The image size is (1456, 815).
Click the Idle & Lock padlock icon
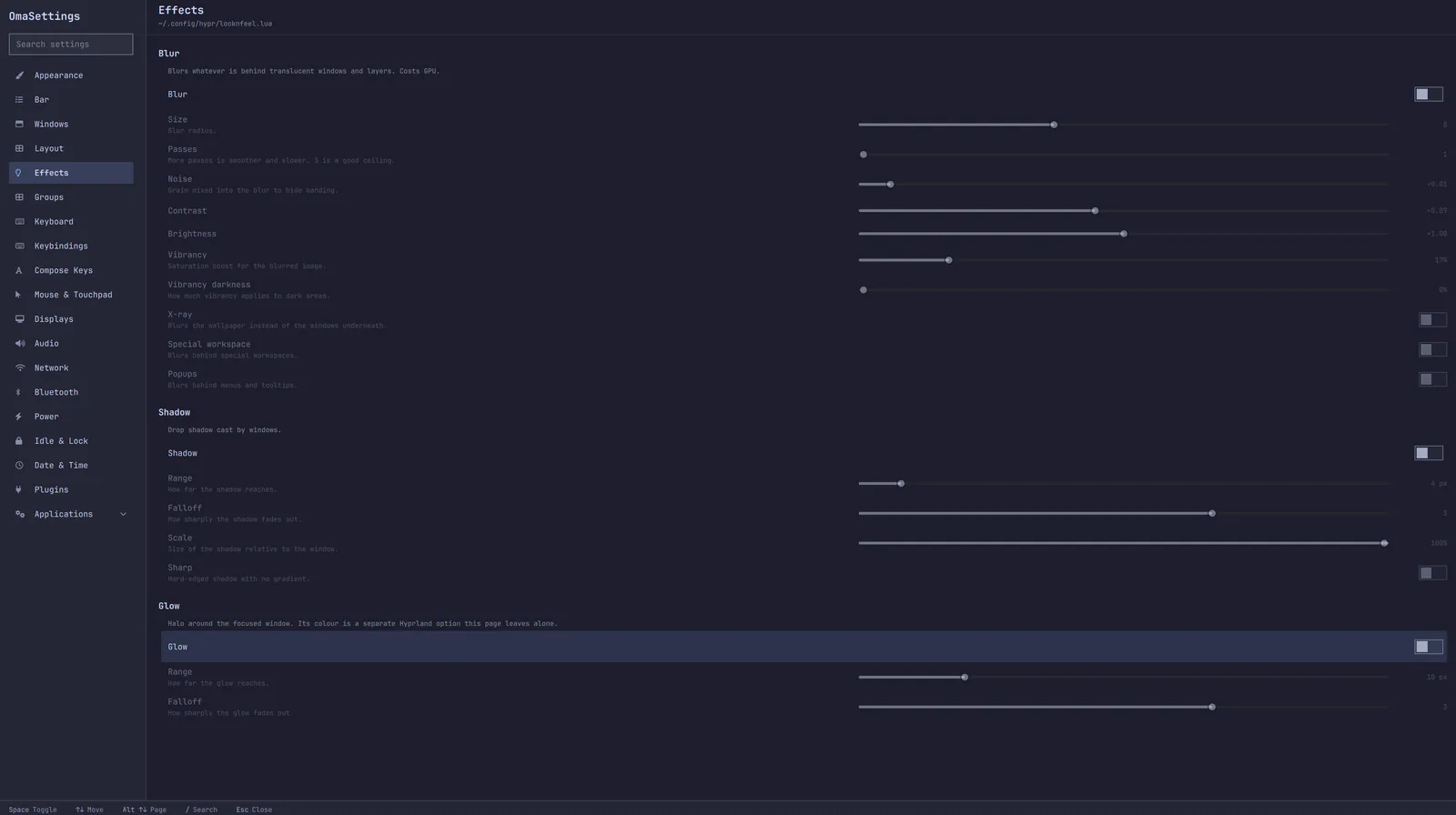pos(19,441)
